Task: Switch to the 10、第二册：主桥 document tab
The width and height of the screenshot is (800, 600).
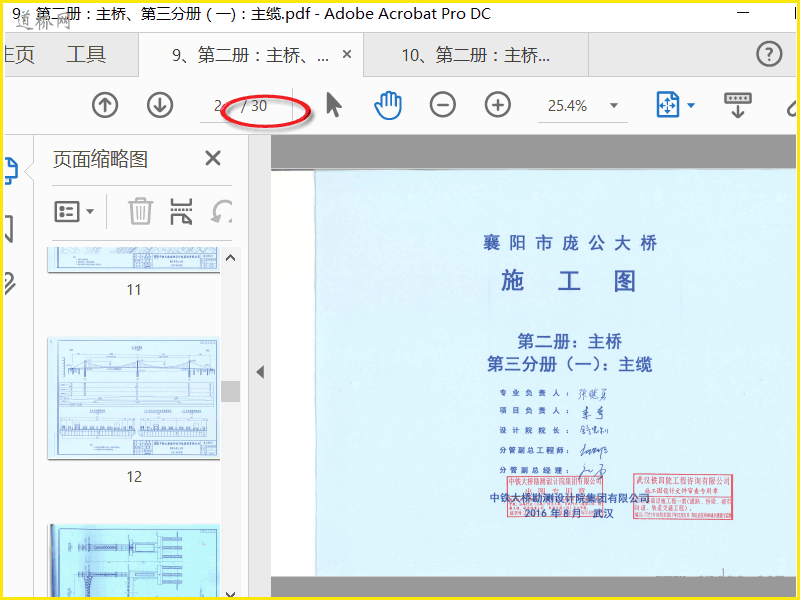Action: pos(476,55)
